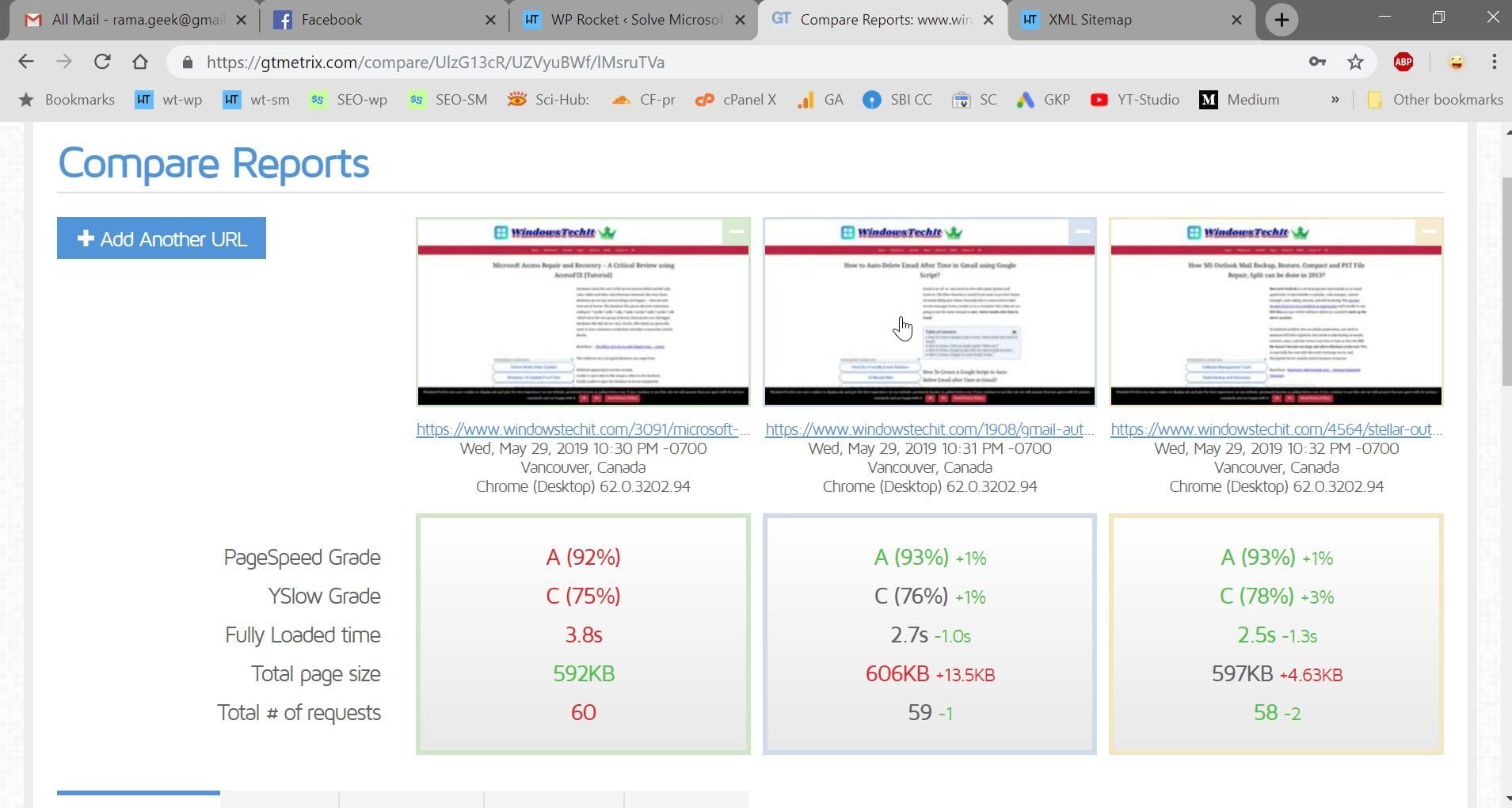Click the 2.5s fully loaded time value
The image size is (1512, 808).
point(1256,635)
